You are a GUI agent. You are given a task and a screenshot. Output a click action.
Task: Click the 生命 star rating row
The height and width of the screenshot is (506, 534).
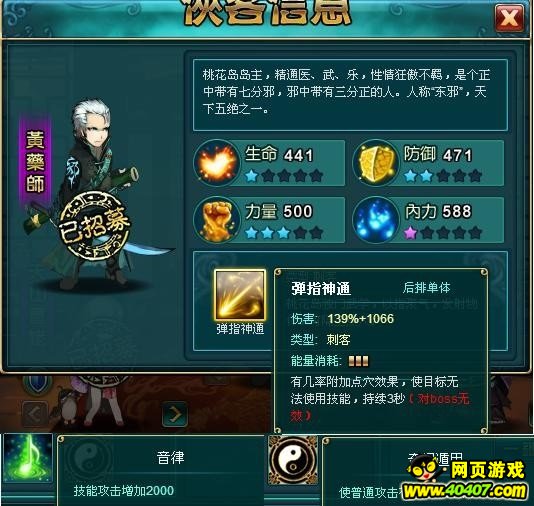(284, 176)
